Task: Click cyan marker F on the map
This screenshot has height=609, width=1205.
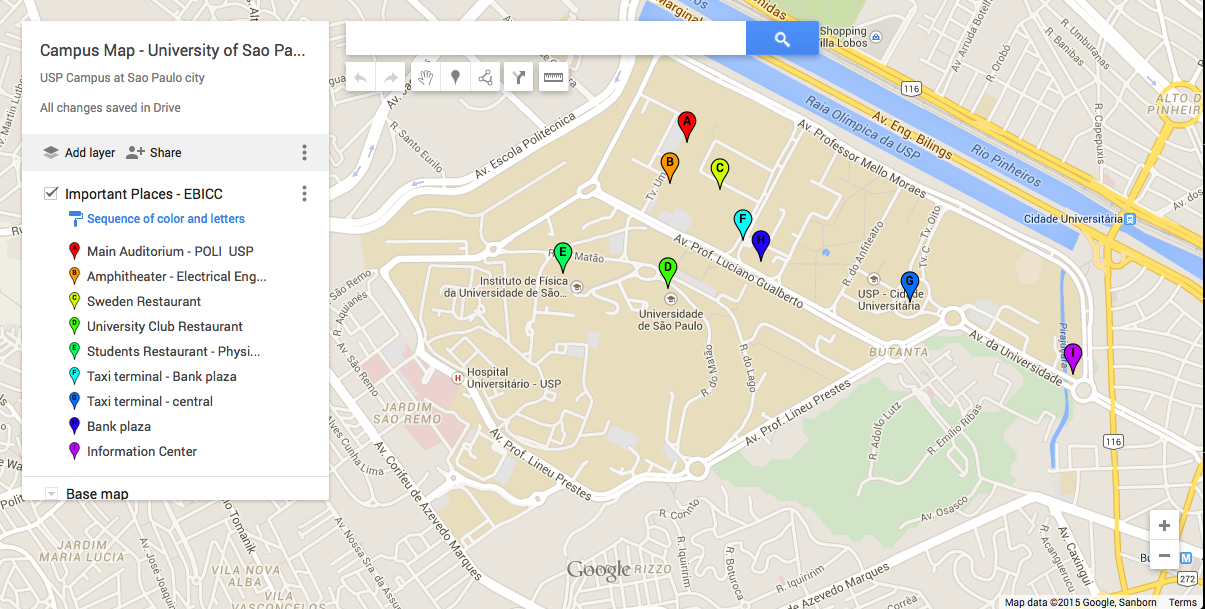Action: click(x=742, y=224)
